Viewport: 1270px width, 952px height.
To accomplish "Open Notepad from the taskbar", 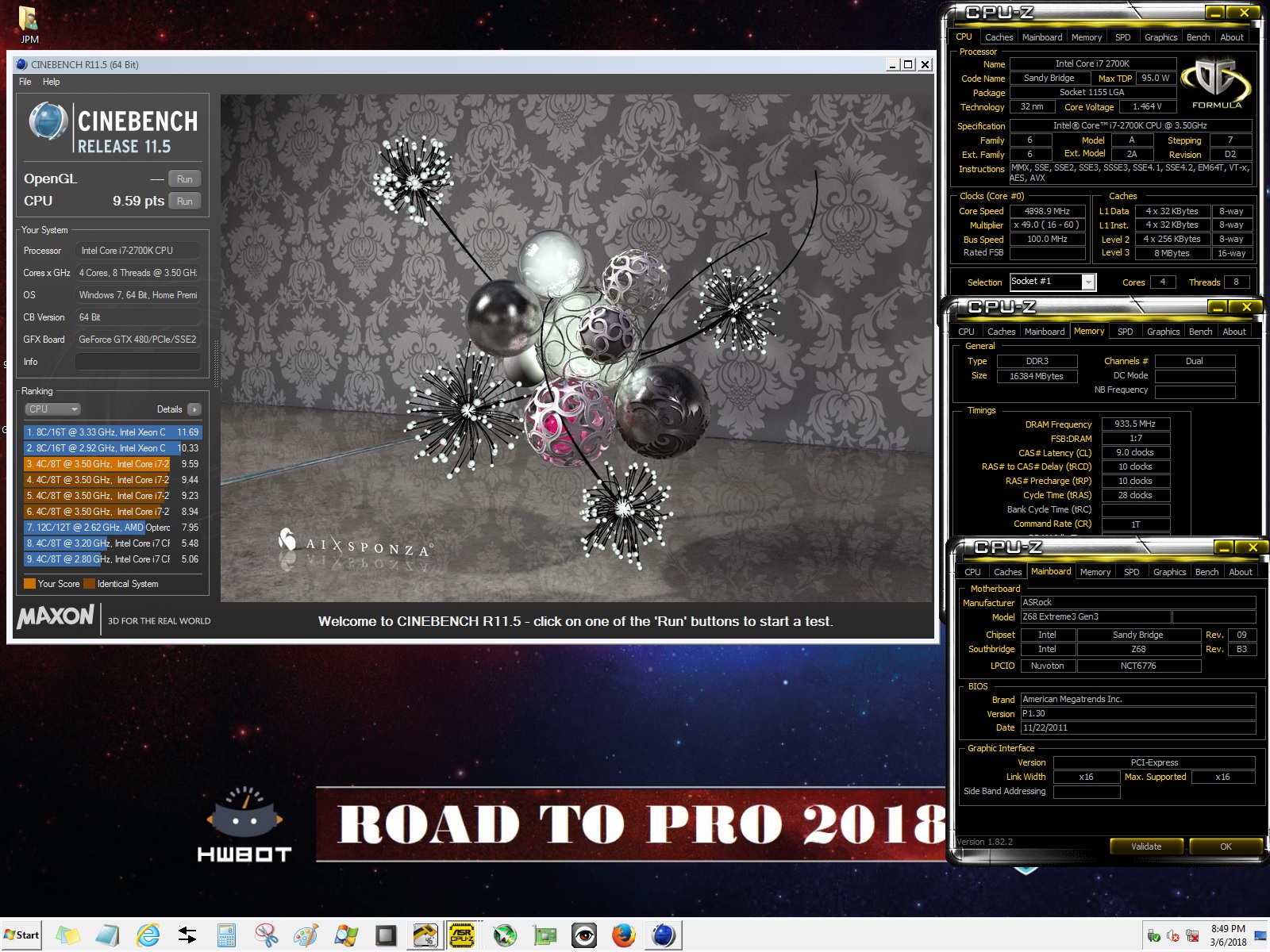I will coord(108,935).
